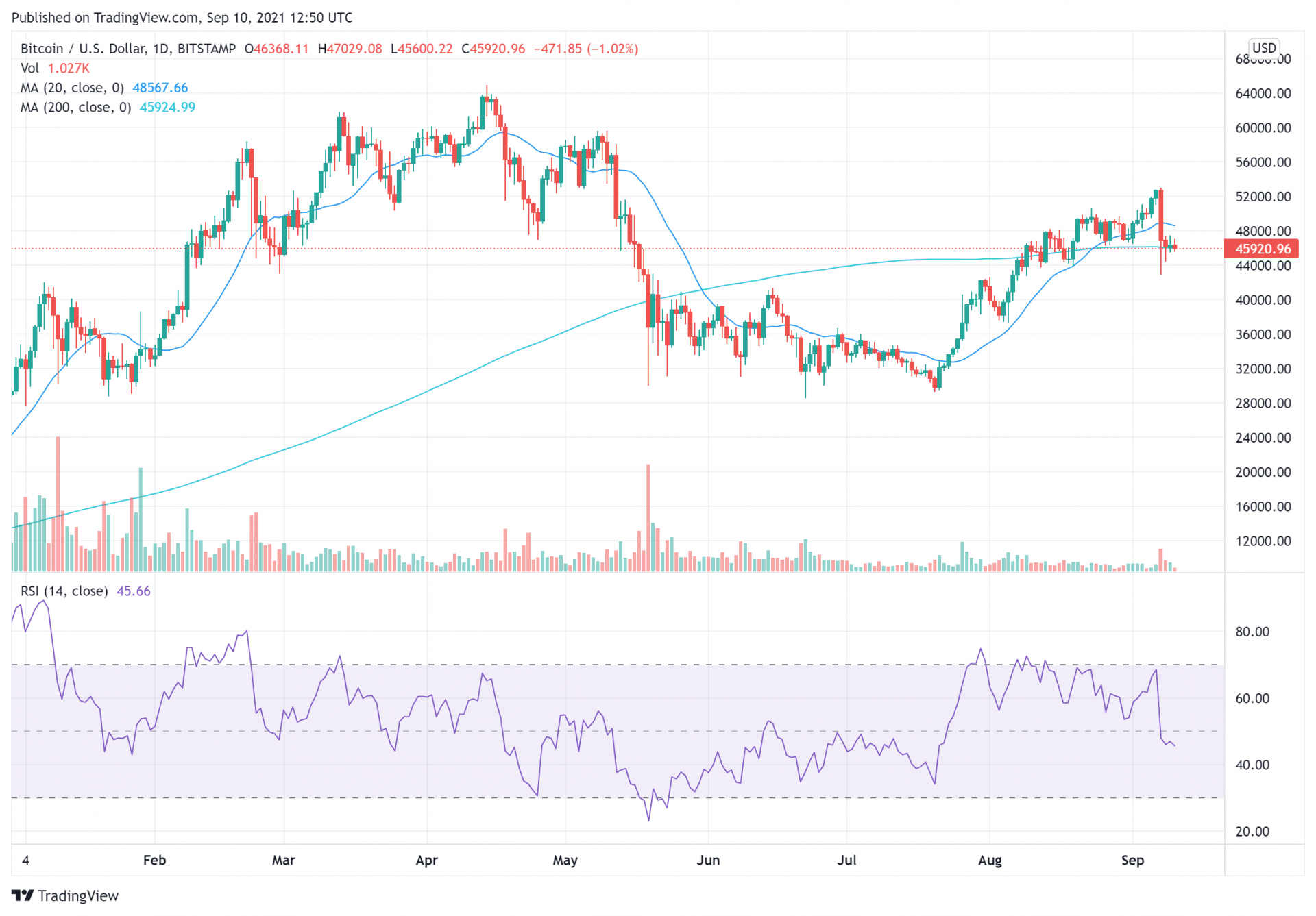Click the Aug label on the time axis
Screen dimensions: 1316x916
tap(990, 860)
